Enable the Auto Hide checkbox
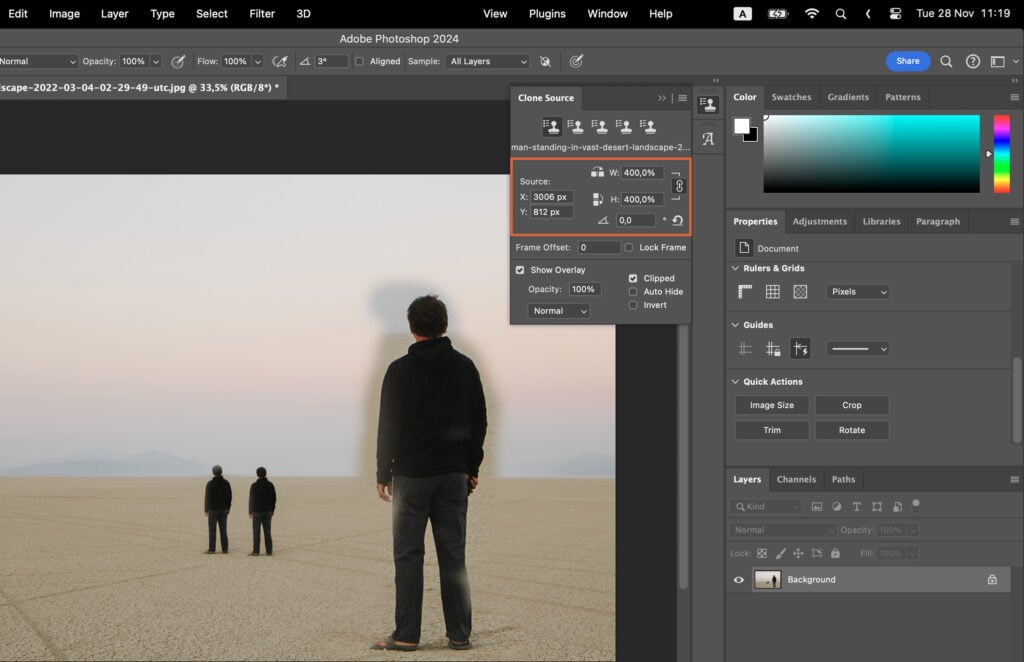 (x=634, y=290)
